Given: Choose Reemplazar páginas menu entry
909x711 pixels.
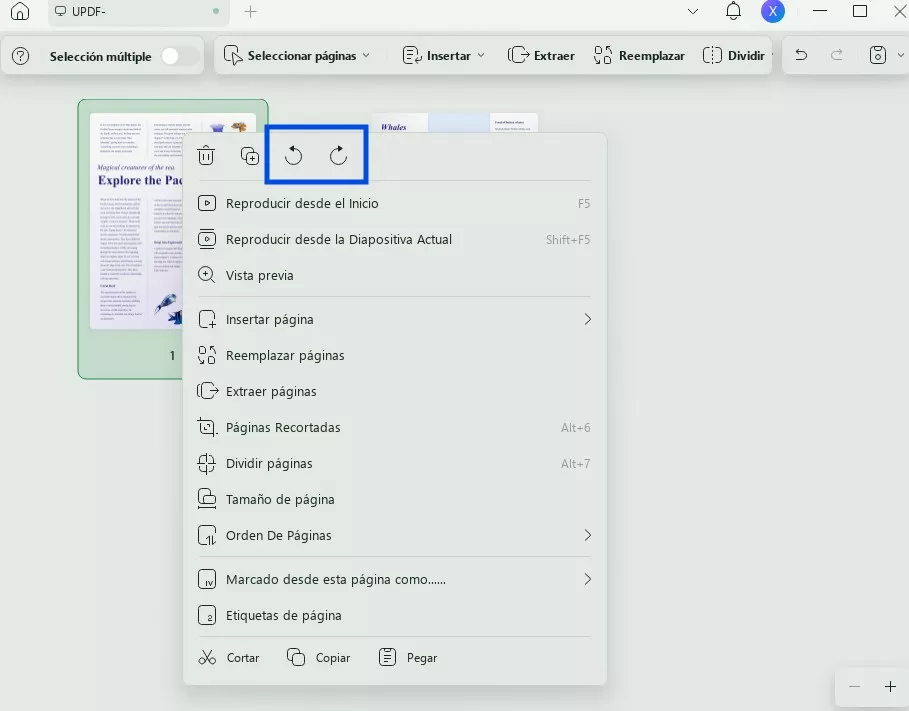Looking at the screenshot, I should (x=394, y=356).
